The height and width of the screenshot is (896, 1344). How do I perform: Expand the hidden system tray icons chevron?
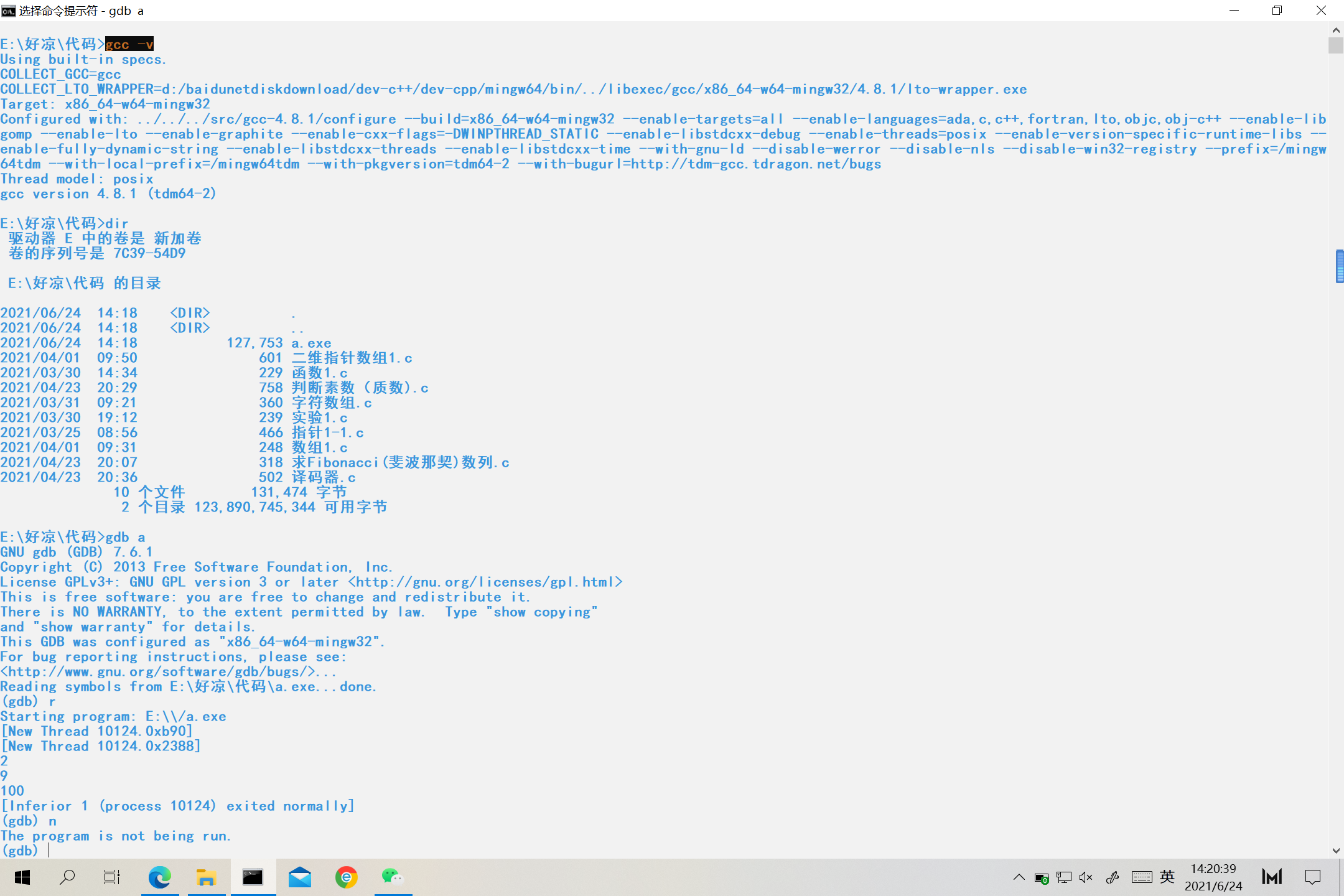pyautogui.click(x=1019, y=877)
